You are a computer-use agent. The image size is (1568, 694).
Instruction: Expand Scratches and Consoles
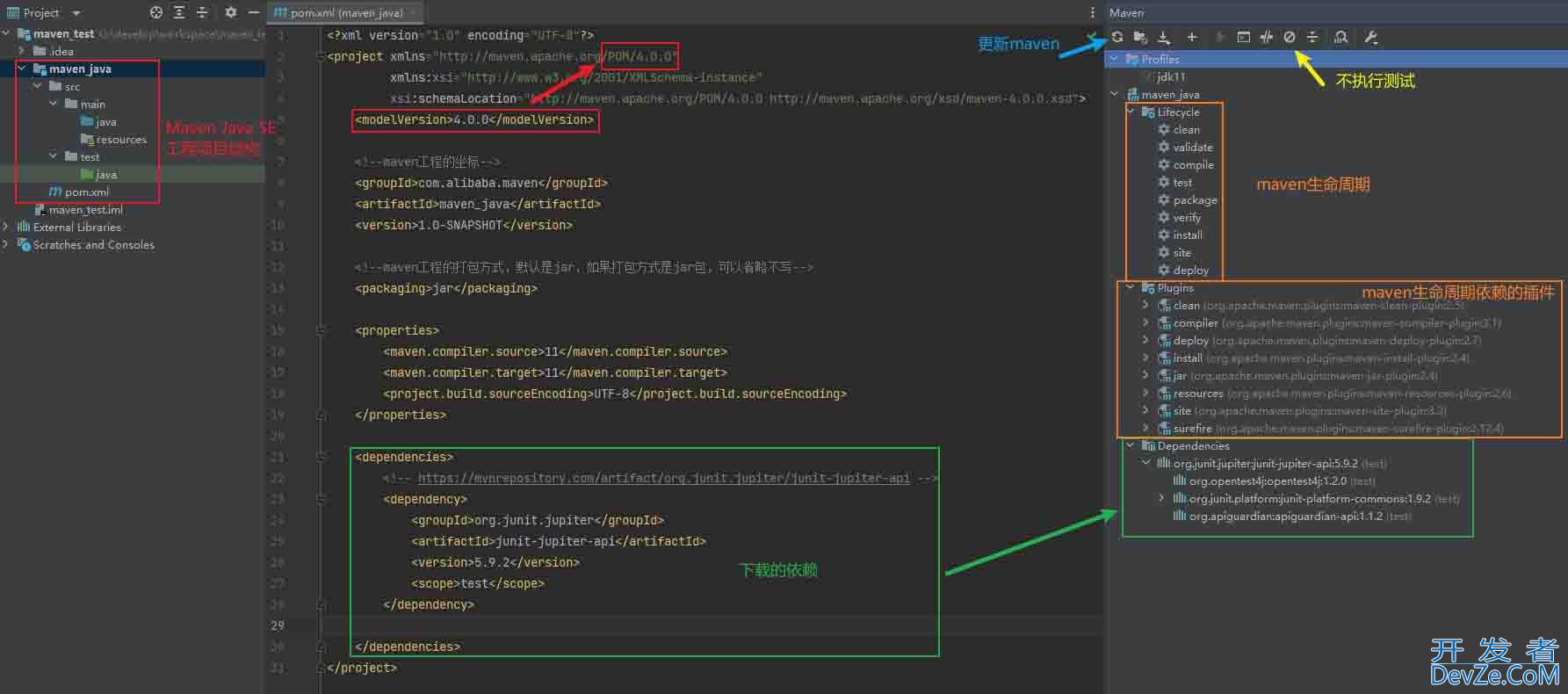click(x=7, y=244)
